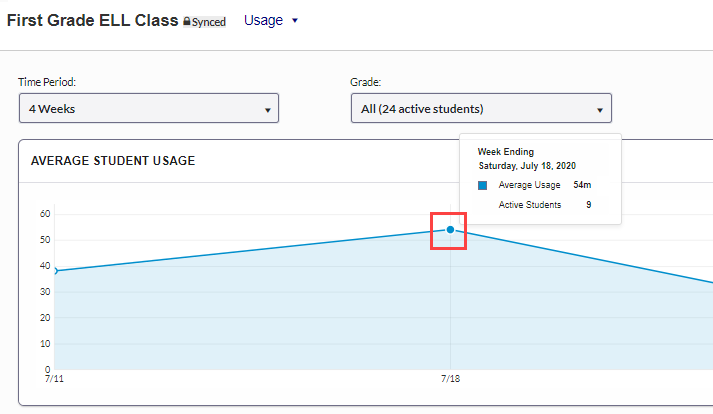Click the arrow in 4 Weeks selector
The image size is (713, 414).
click(267, 109)
